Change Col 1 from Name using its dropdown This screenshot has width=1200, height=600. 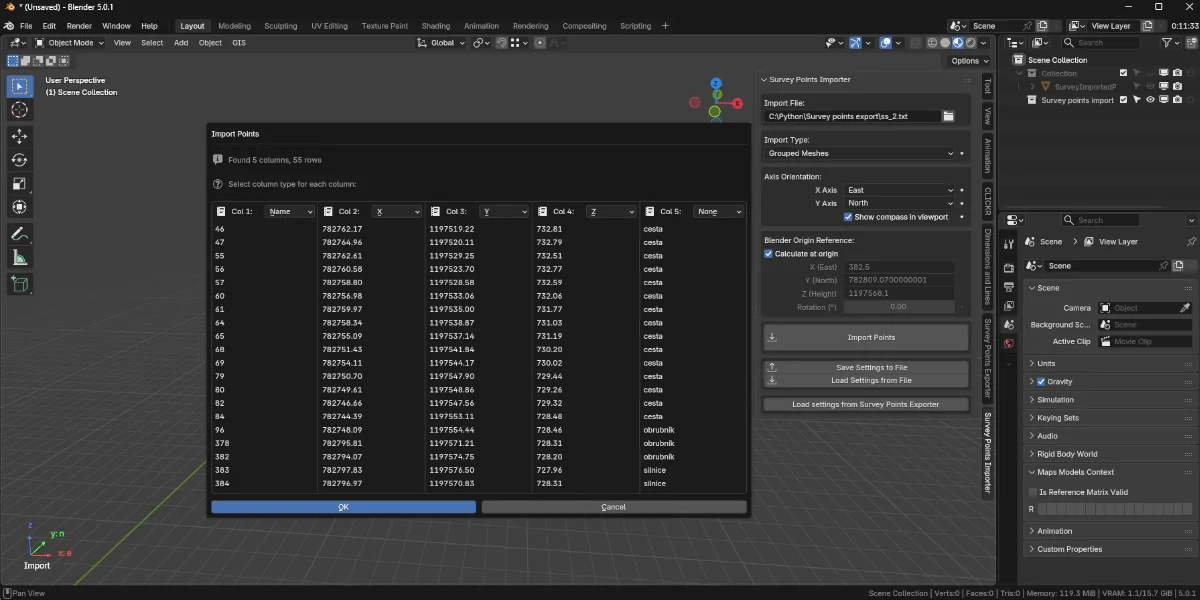click(289, 211)
